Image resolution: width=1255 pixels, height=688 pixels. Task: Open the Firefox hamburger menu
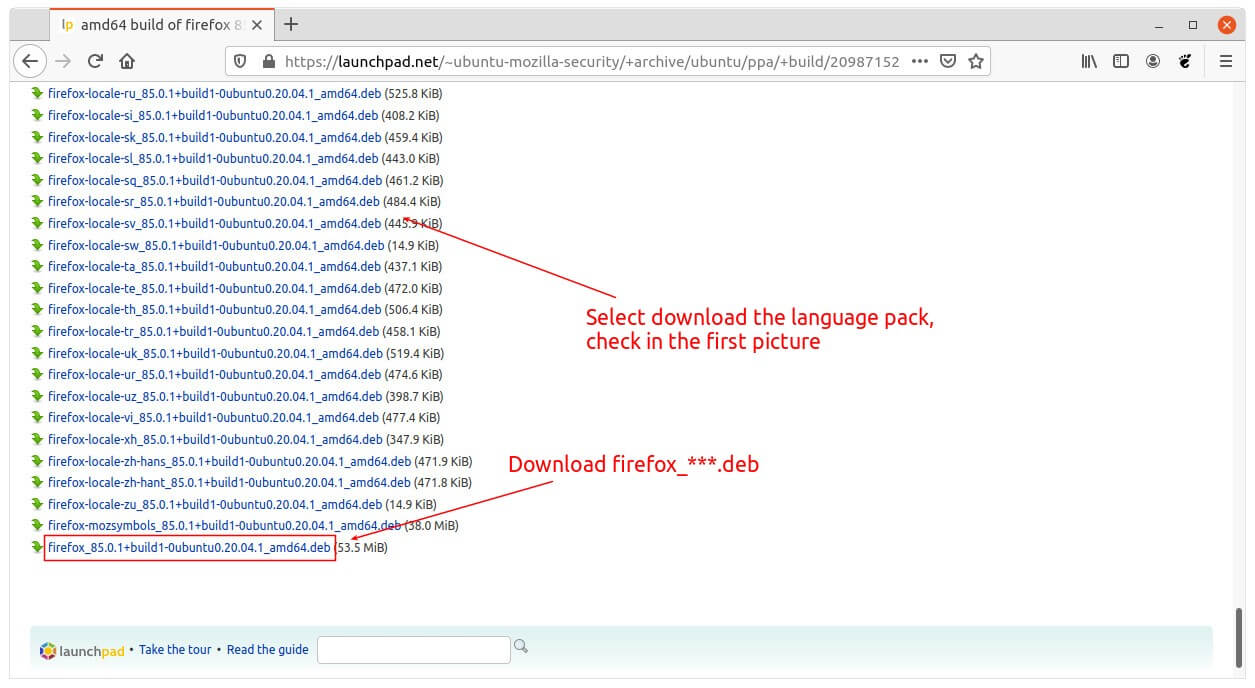1226,61
